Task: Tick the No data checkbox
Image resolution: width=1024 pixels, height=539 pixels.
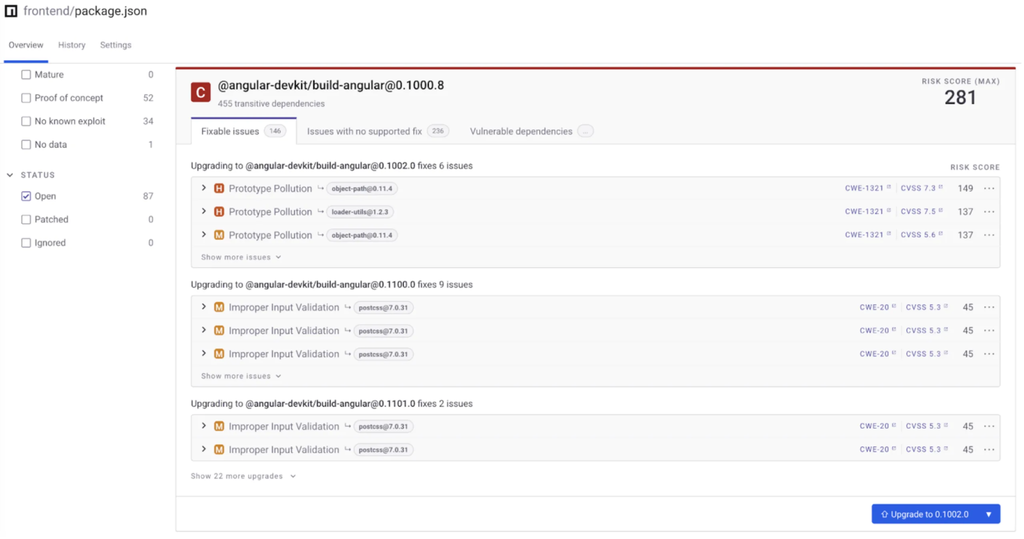Action: pos(26,144)
